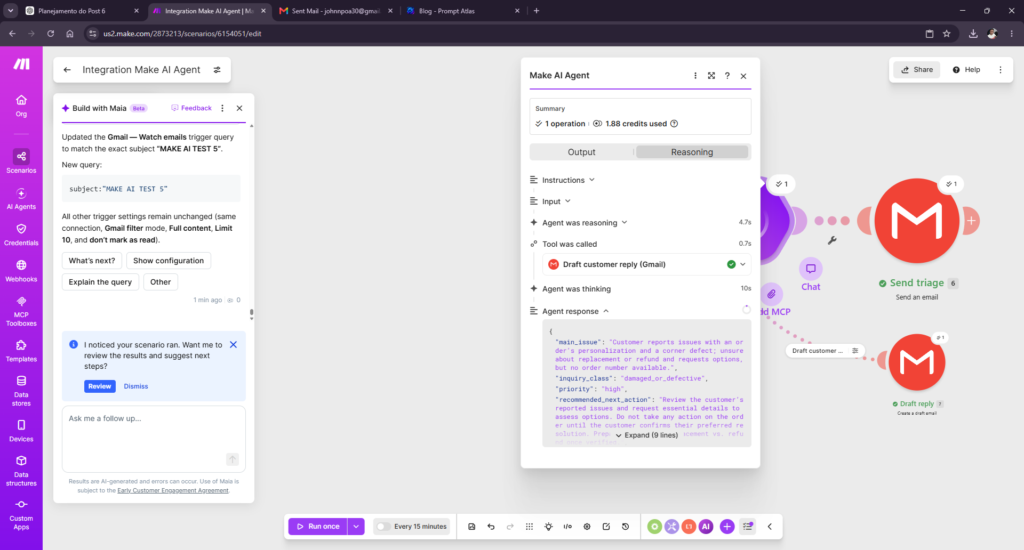Click Ask me a follow up input

[153, 439]
